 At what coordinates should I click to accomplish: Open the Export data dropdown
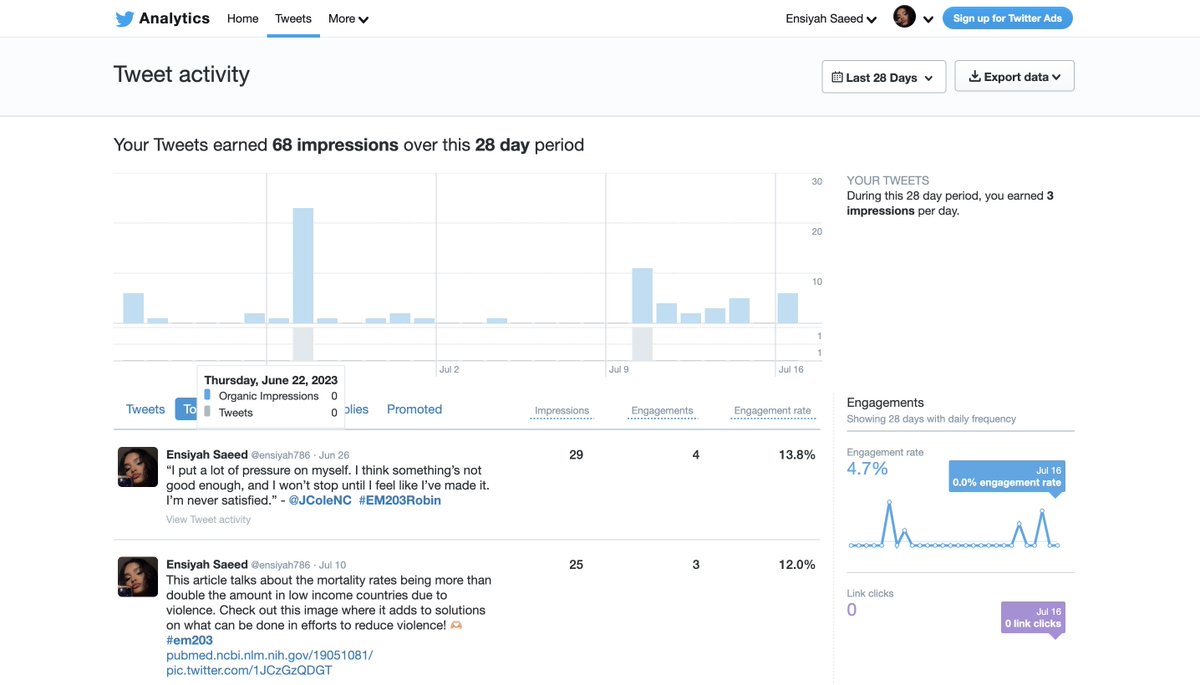coord(1015,76)
